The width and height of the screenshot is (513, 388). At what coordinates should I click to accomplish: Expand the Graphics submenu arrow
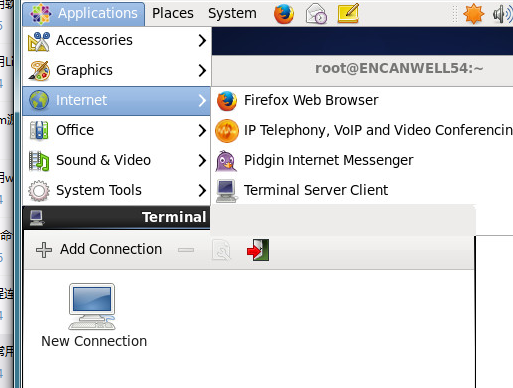tap(202, 70)
